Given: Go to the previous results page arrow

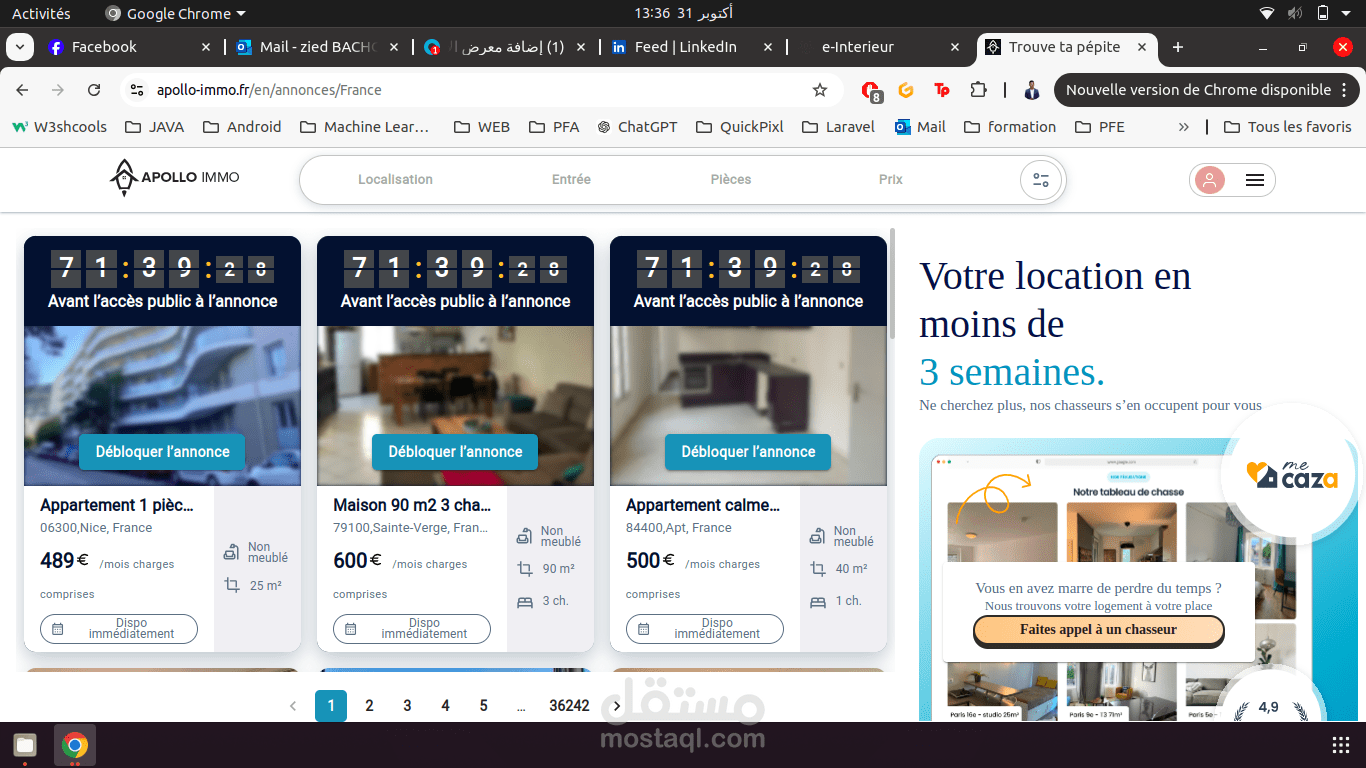Looking at the screenshot, I should [293, 706].
